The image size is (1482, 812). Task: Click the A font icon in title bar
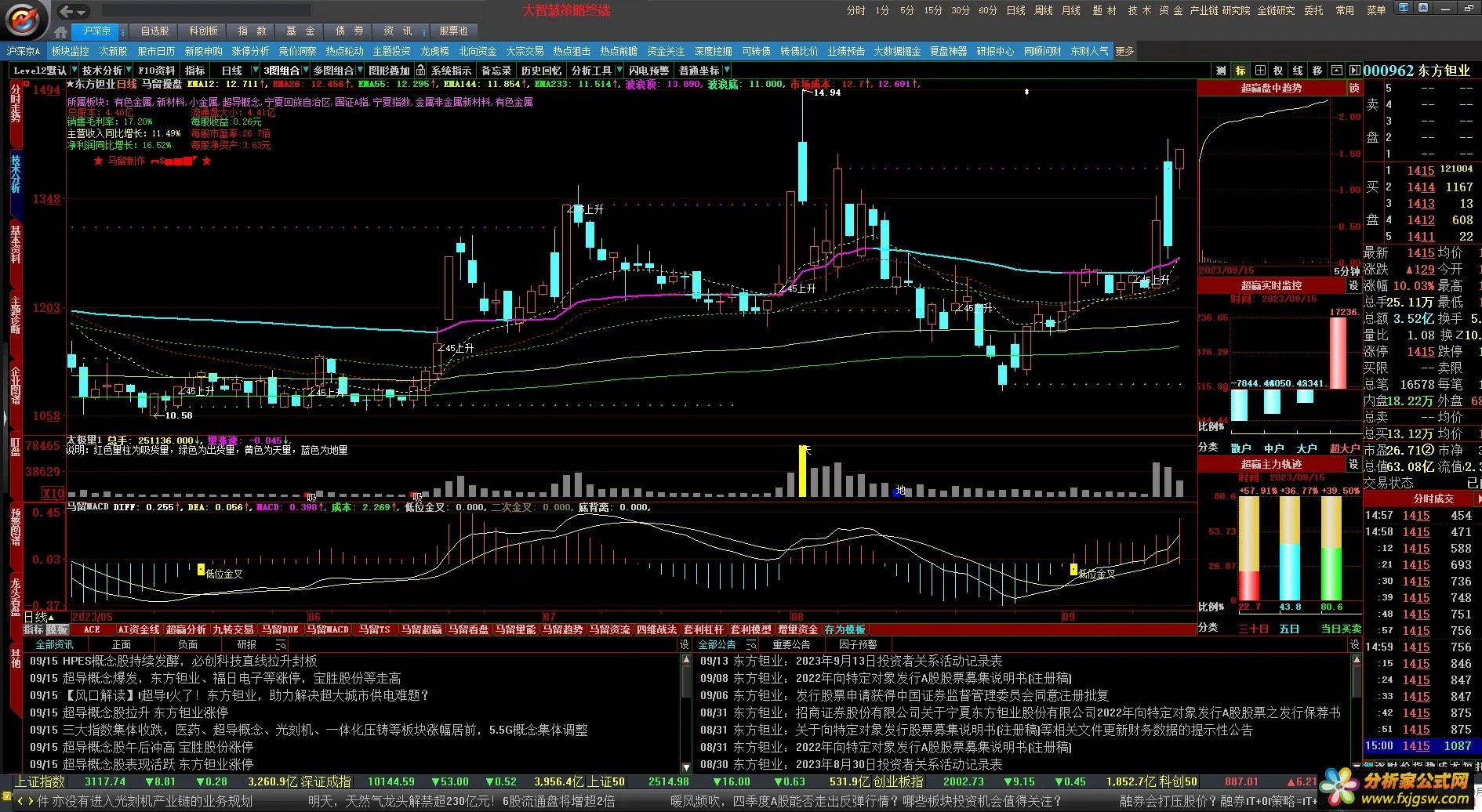pos(1423,8)
